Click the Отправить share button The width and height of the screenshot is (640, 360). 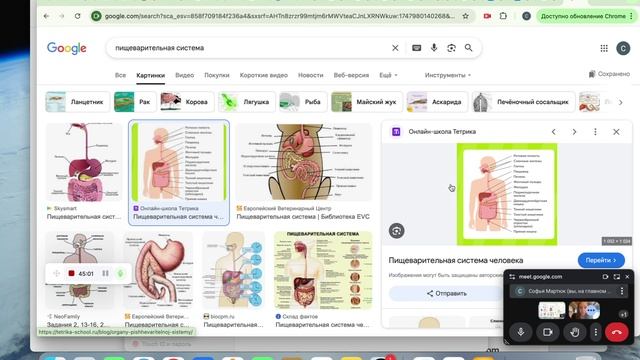click(x=447, y=293)
